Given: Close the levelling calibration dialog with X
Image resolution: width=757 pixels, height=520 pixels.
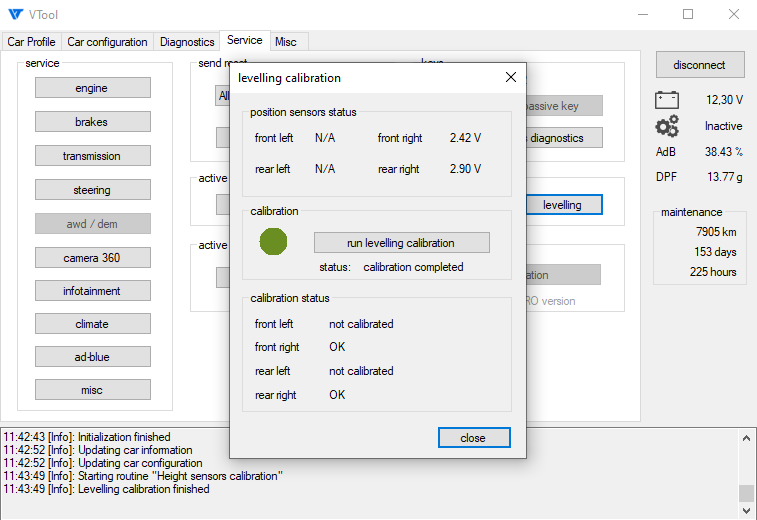Looking at the screenshot, I should click(x=510, y=78).
